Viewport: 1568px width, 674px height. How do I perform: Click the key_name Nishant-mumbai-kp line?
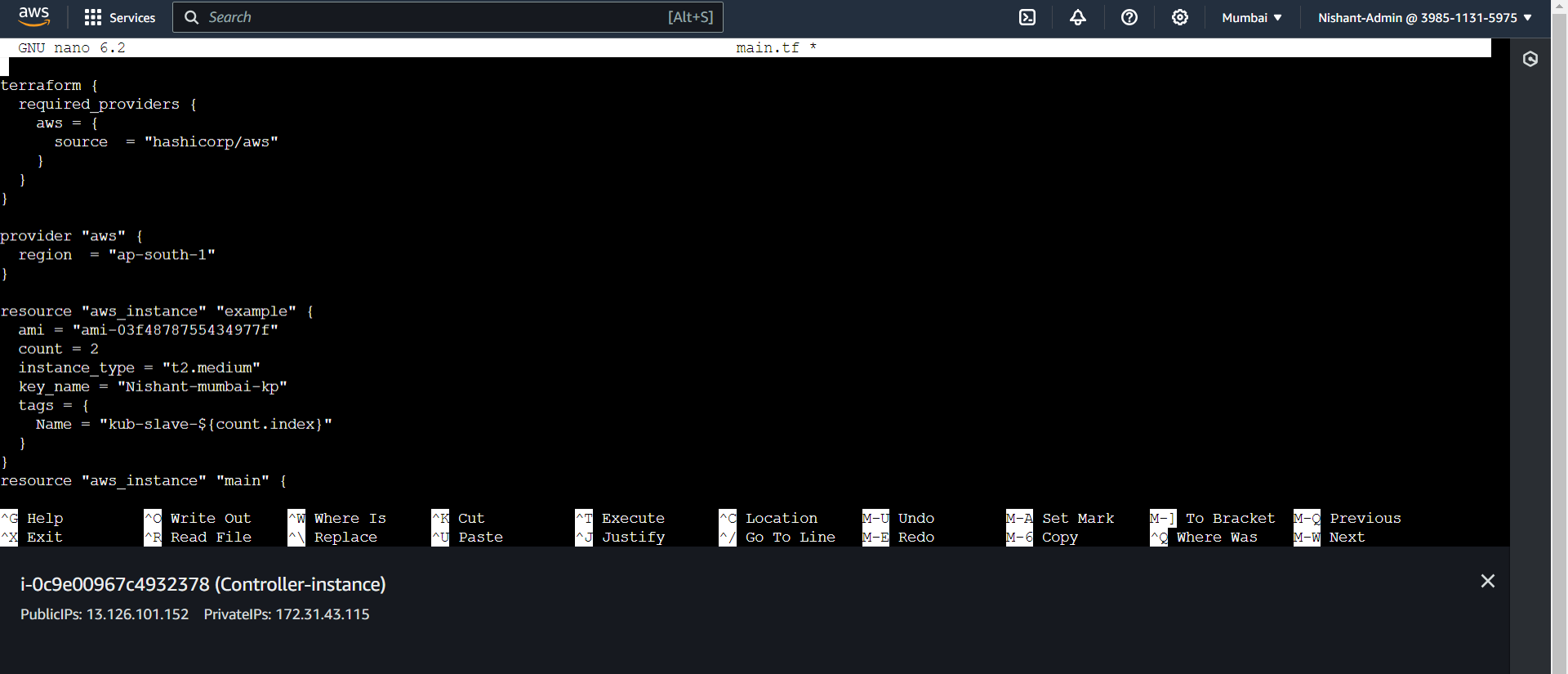(153, 386)
